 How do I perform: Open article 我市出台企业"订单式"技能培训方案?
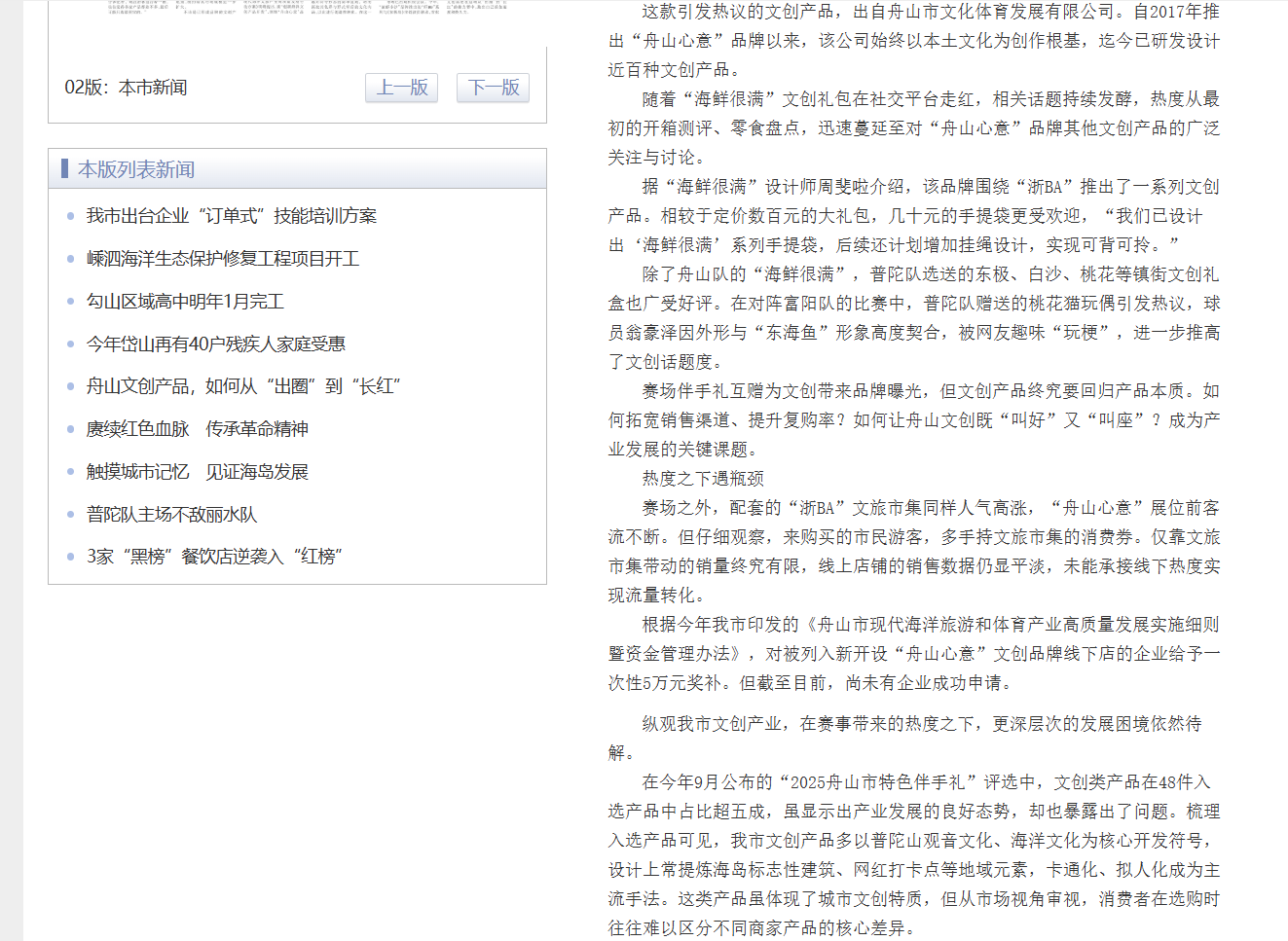click(231, 216)
